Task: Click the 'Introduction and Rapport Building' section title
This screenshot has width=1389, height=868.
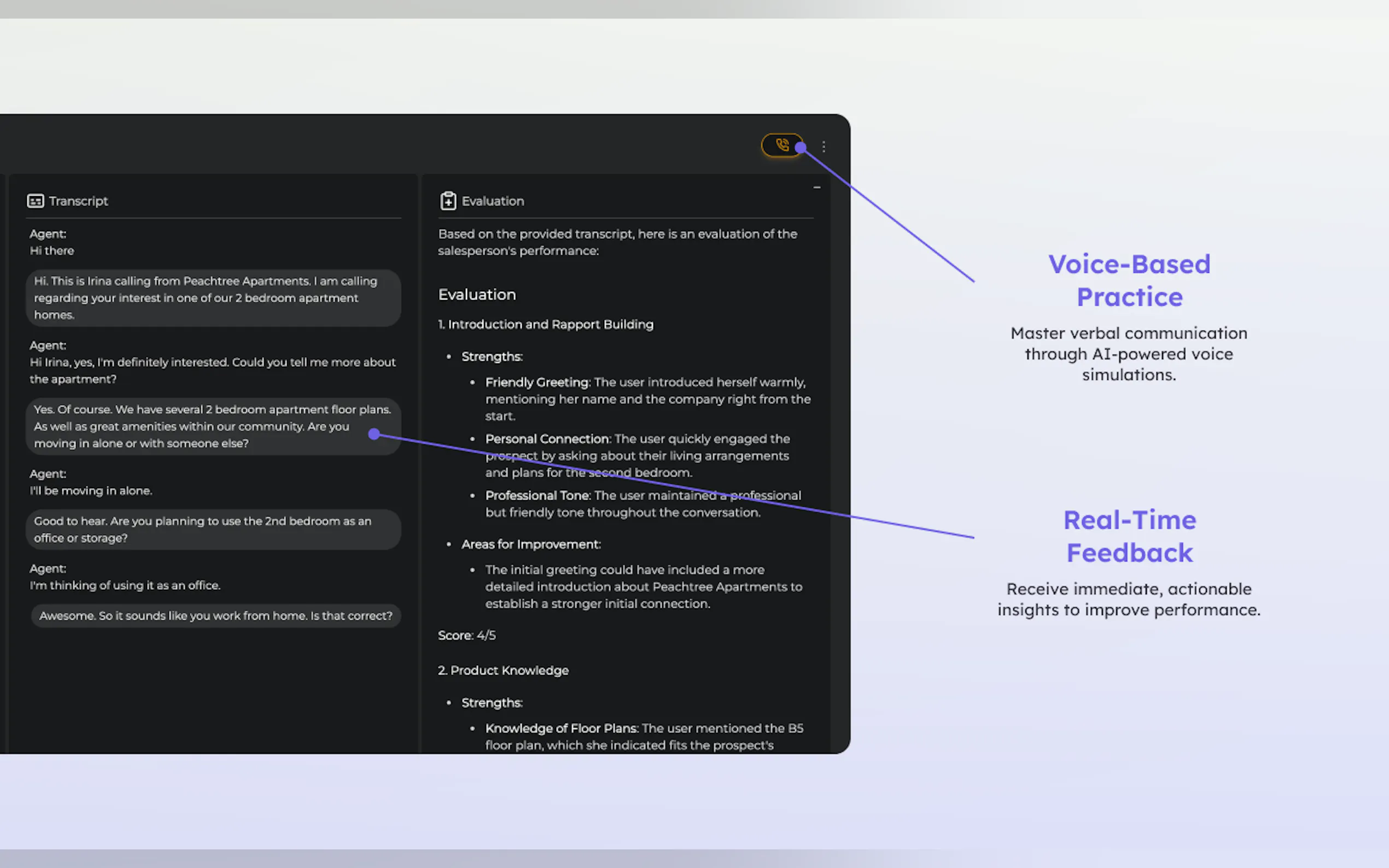Action: point(546,324)
